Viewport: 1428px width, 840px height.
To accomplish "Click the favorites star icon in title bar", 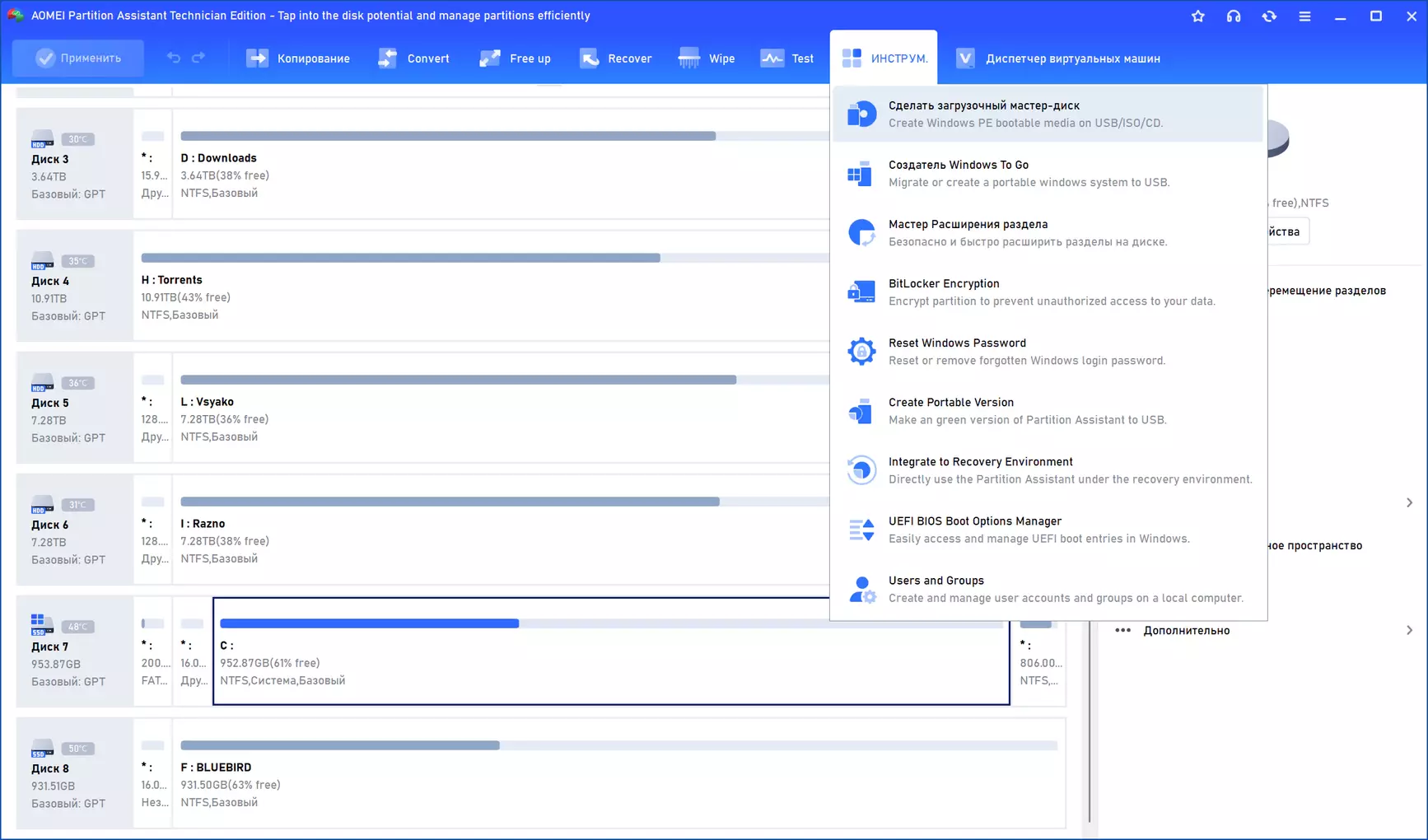I will [x=1197, y=16].
